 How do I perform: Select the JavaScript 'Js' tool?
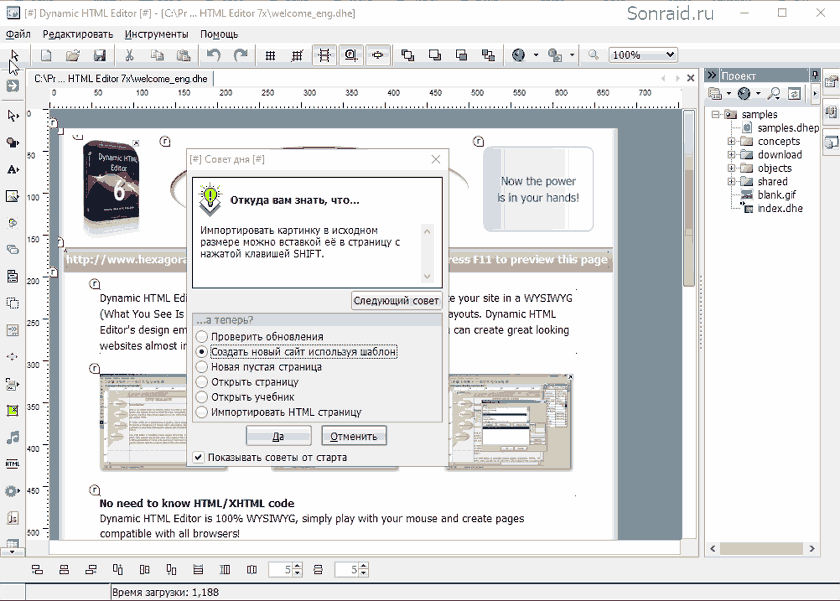click(x=12, y=518)
